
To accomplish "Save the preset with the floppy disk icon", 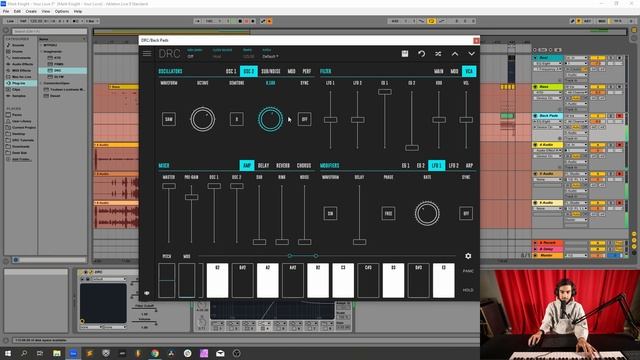I will pyautogui.click(x=405, y=53).
